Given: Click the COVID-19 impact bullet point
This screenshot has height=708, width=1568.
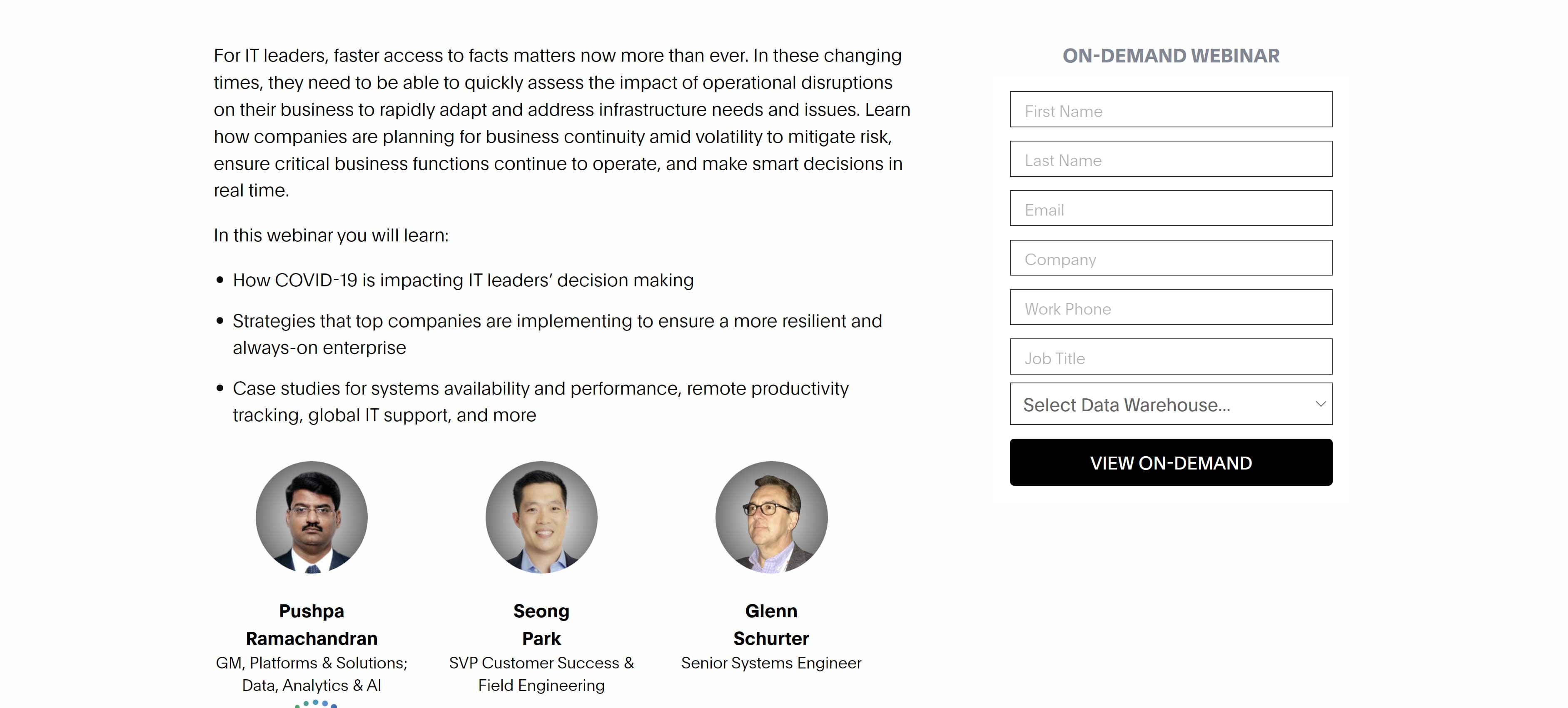Looking at the screenshot, I should coord(463,281).
